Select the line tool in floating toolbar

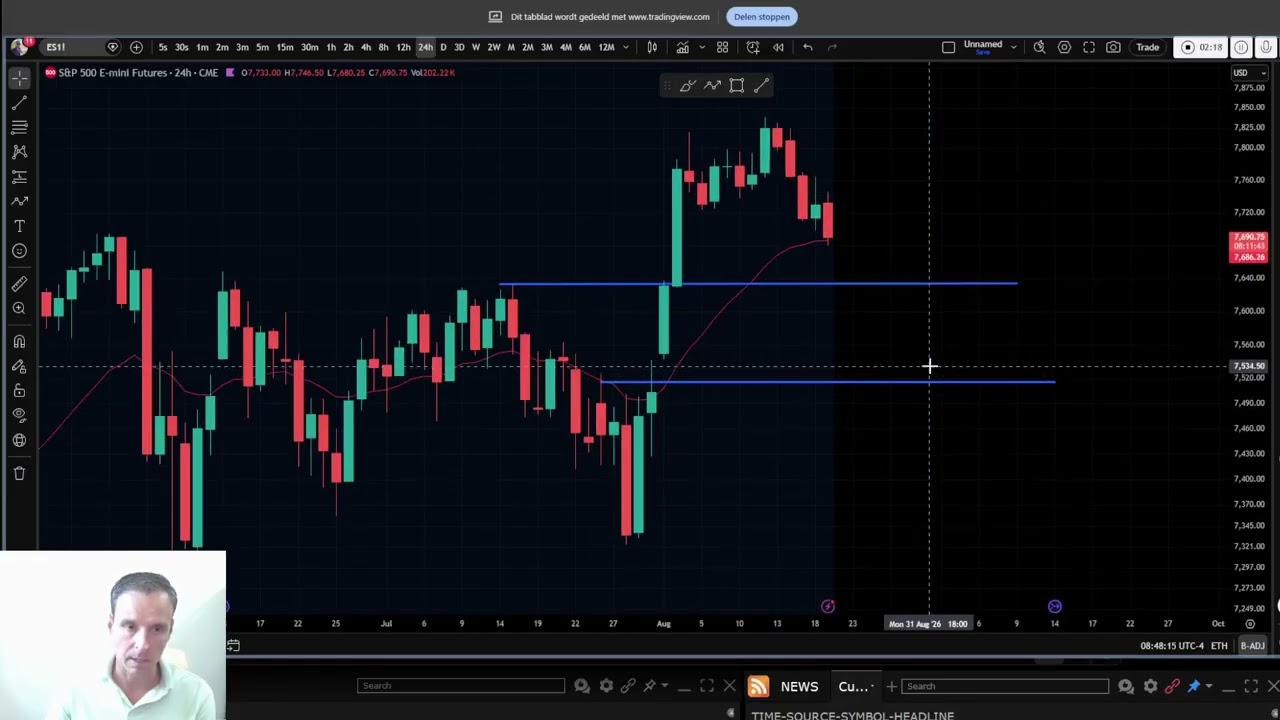(x=762, y=86)
